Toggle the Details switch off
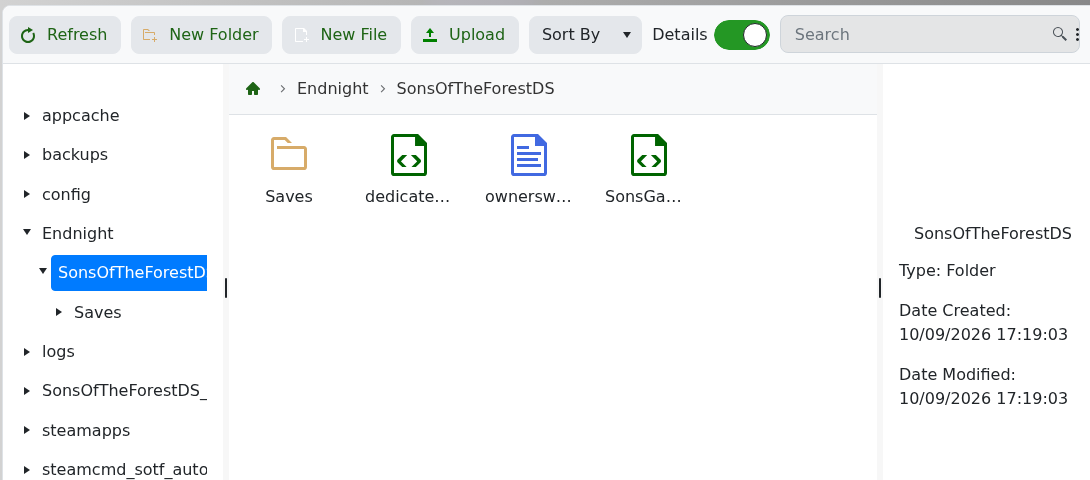The image size is (1090, 480). pyautogui.click(x=742, y=35)
